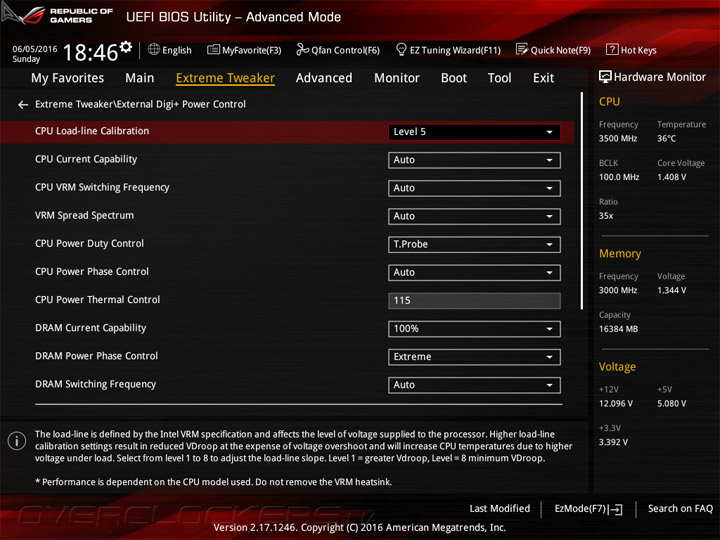Open the Exit tab
The width and height of the screenshot is (720, 540).
[543, 78]
